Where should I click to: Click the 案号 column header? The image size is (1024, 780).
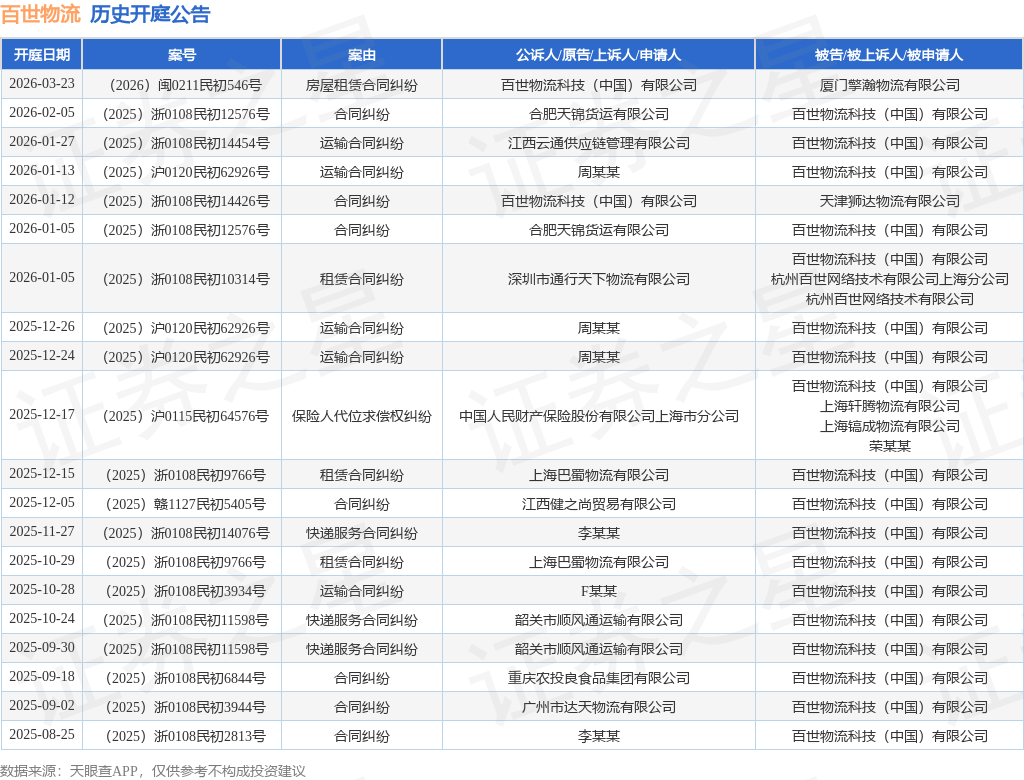182,55
